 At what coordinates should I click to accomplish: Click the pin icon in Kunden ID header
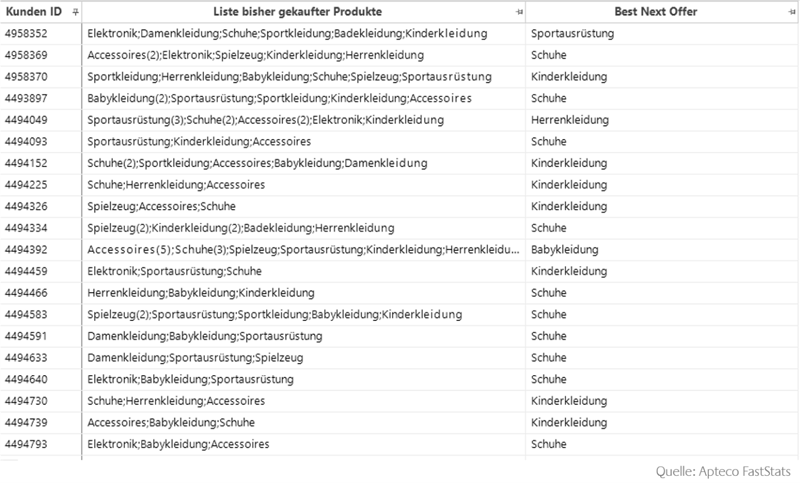(76, 12)
